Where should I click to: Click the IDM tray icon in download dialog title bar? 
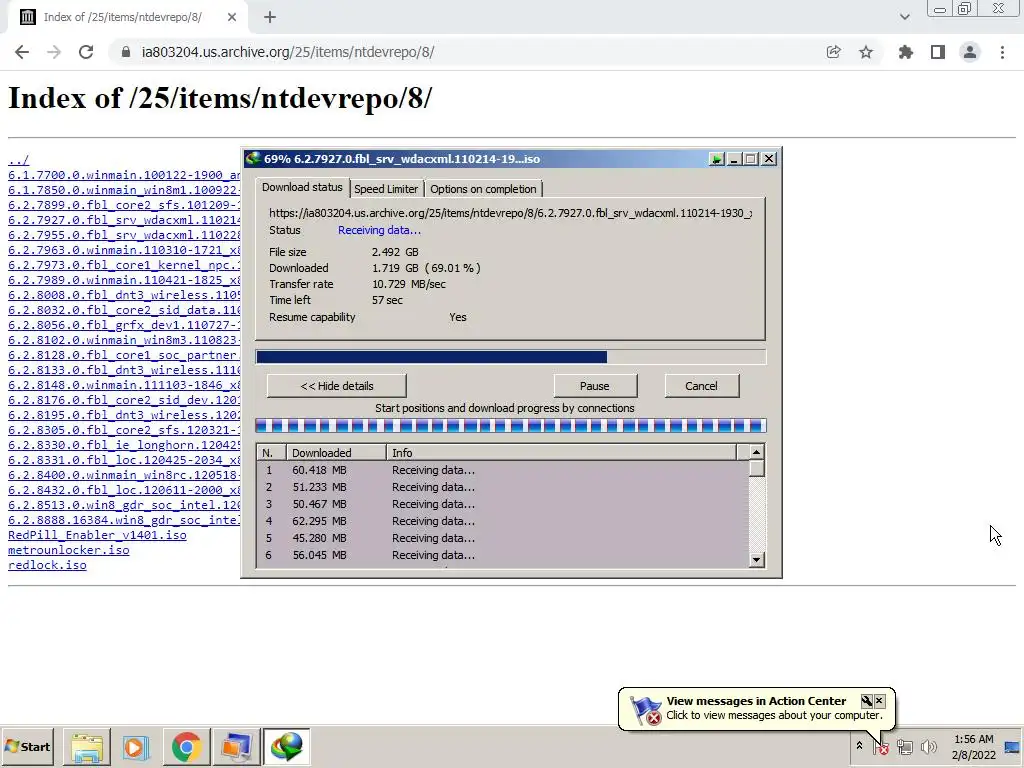[716, 159]
